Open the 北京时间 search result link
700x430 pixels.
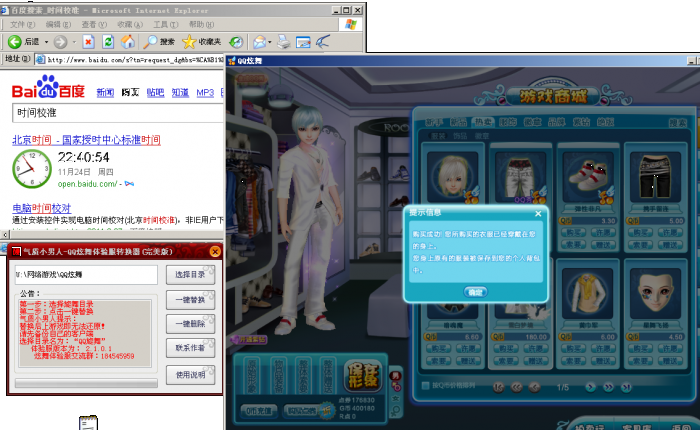[86, 140]
